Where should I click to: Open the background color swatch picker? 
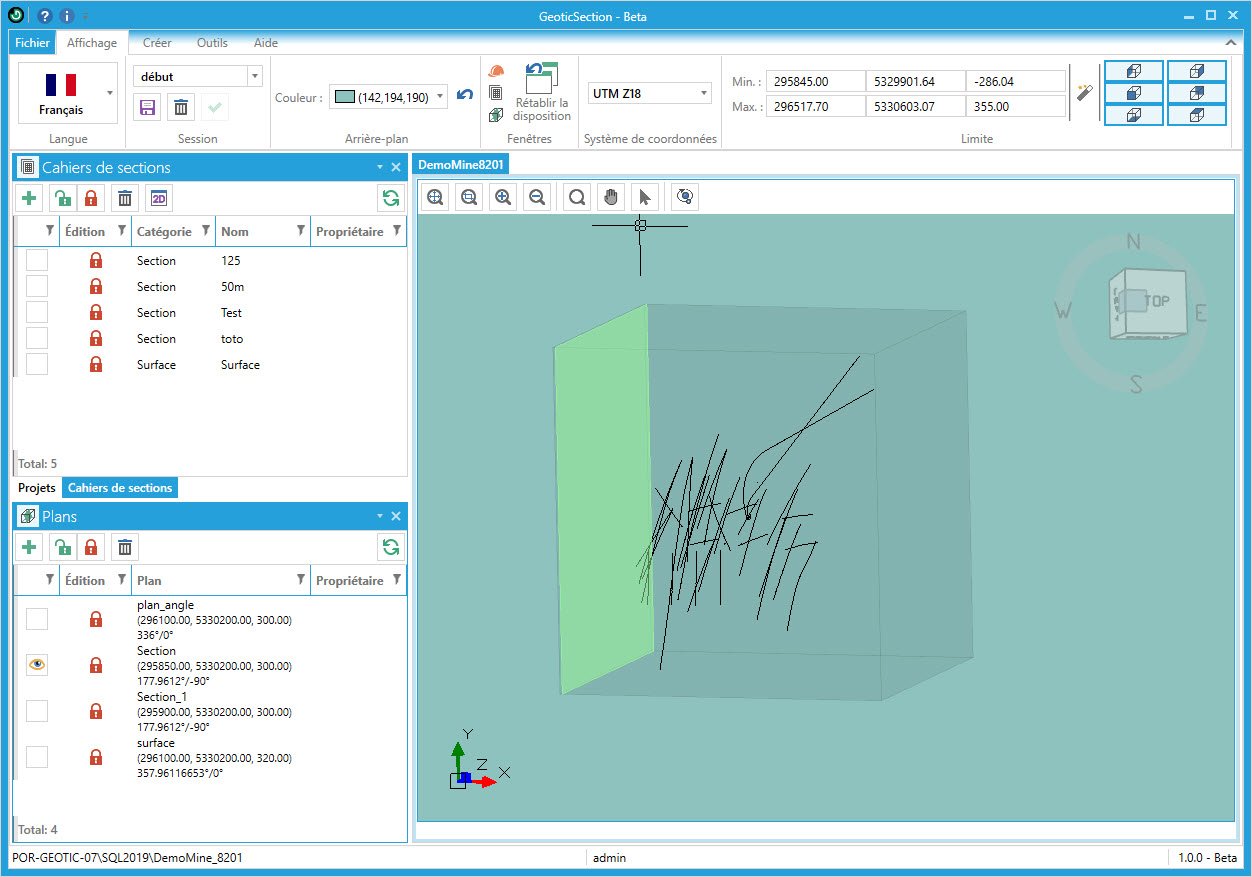pos(388,97)
